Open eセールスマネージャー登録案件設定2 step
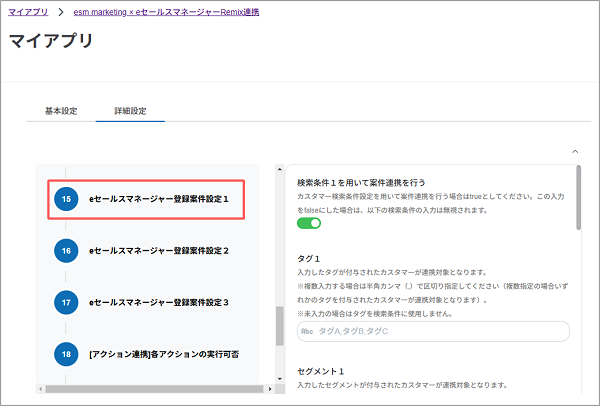Image resolution: width=600 pixels, height=406 pixels. click(159, 250)
